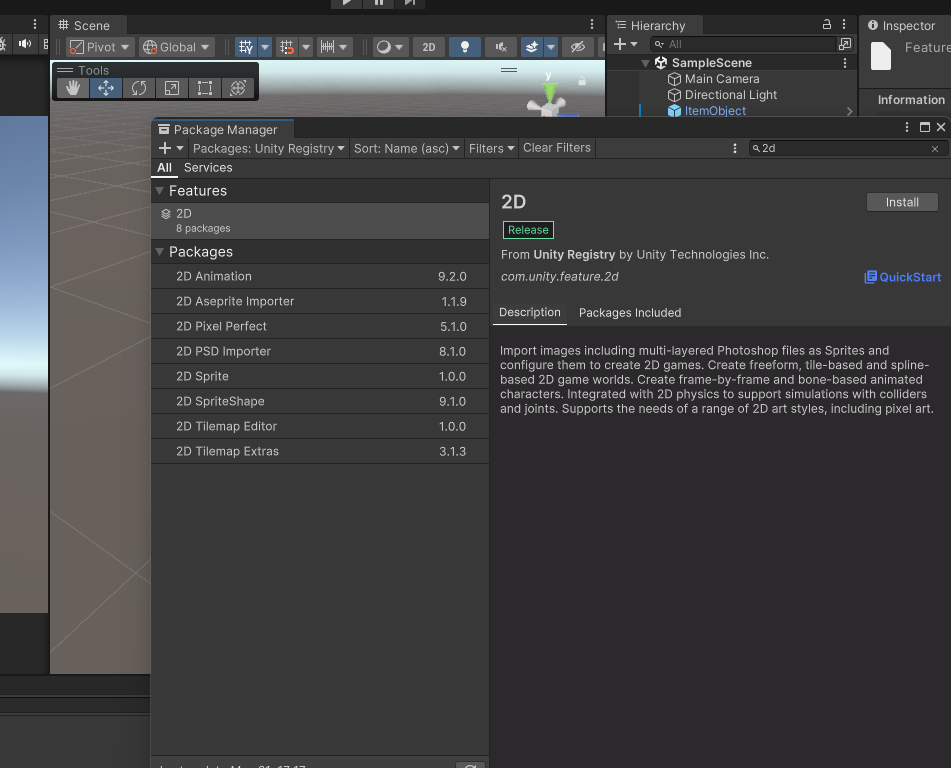Open Global handle rotation dropdown
This screenshot has height=768, width=951.
coord(176,47)
